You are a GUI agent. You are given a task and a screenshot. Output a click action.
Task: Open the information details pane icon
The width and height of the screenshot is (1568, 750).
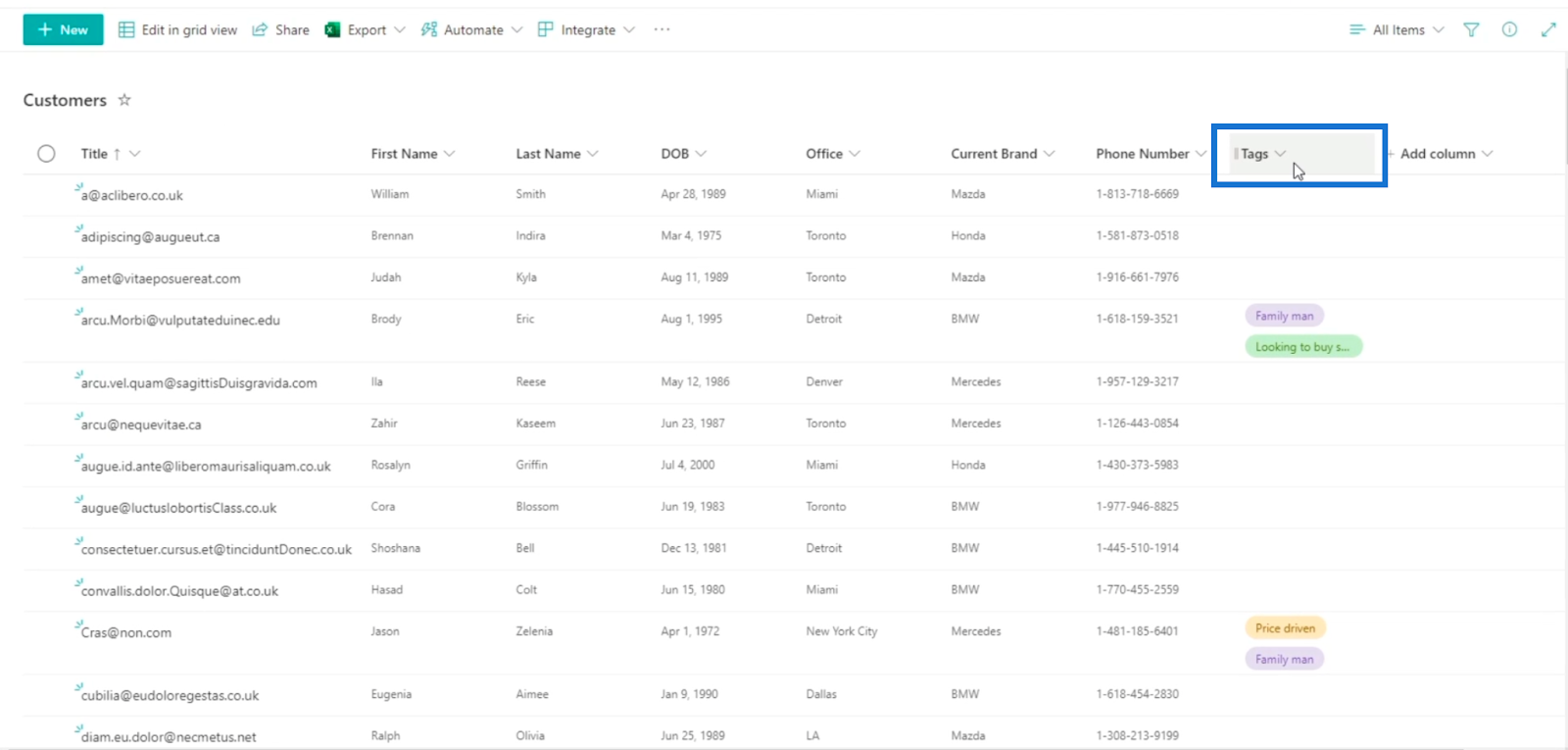coord(1509,29)
